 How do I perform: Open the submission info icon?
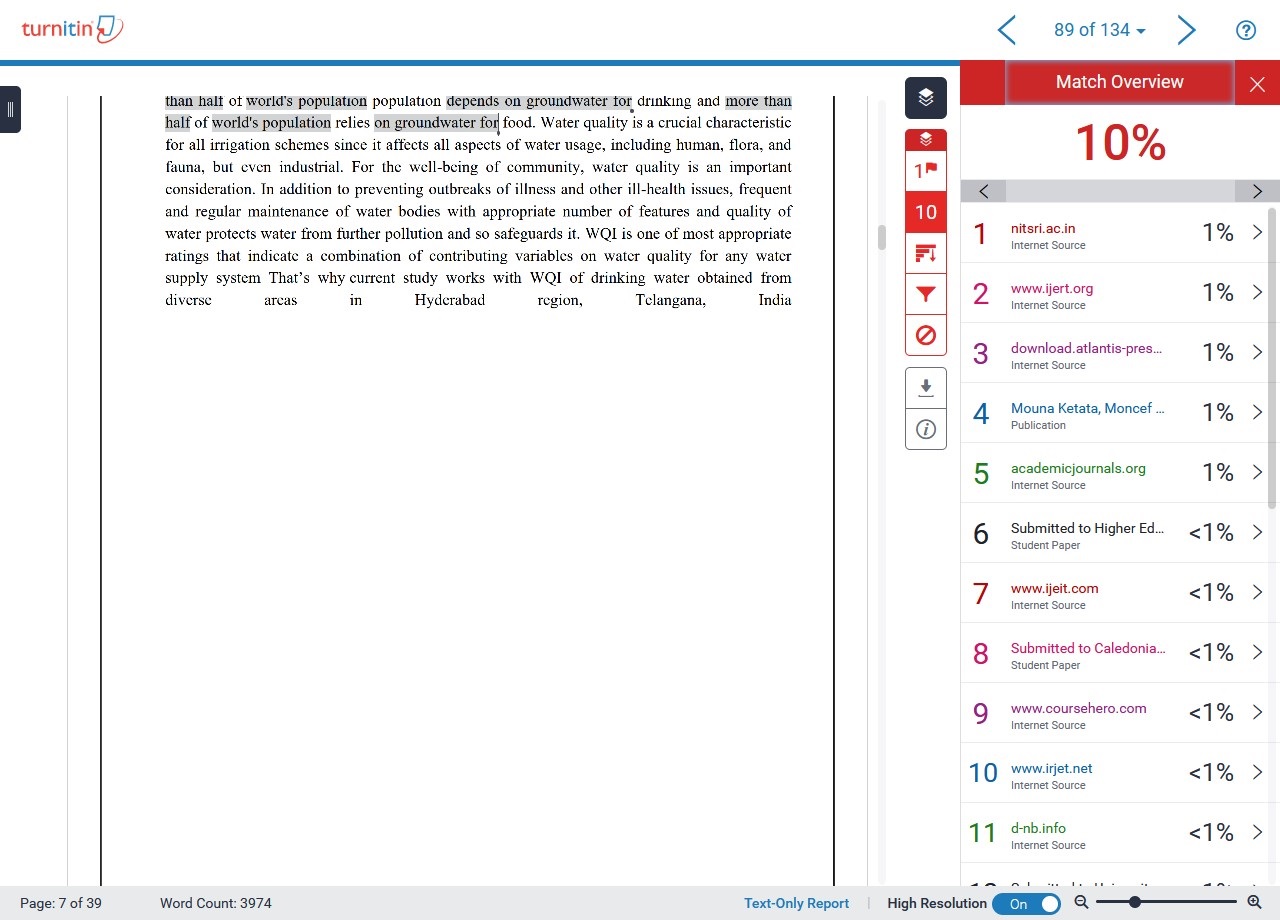(x=925, y=429)
